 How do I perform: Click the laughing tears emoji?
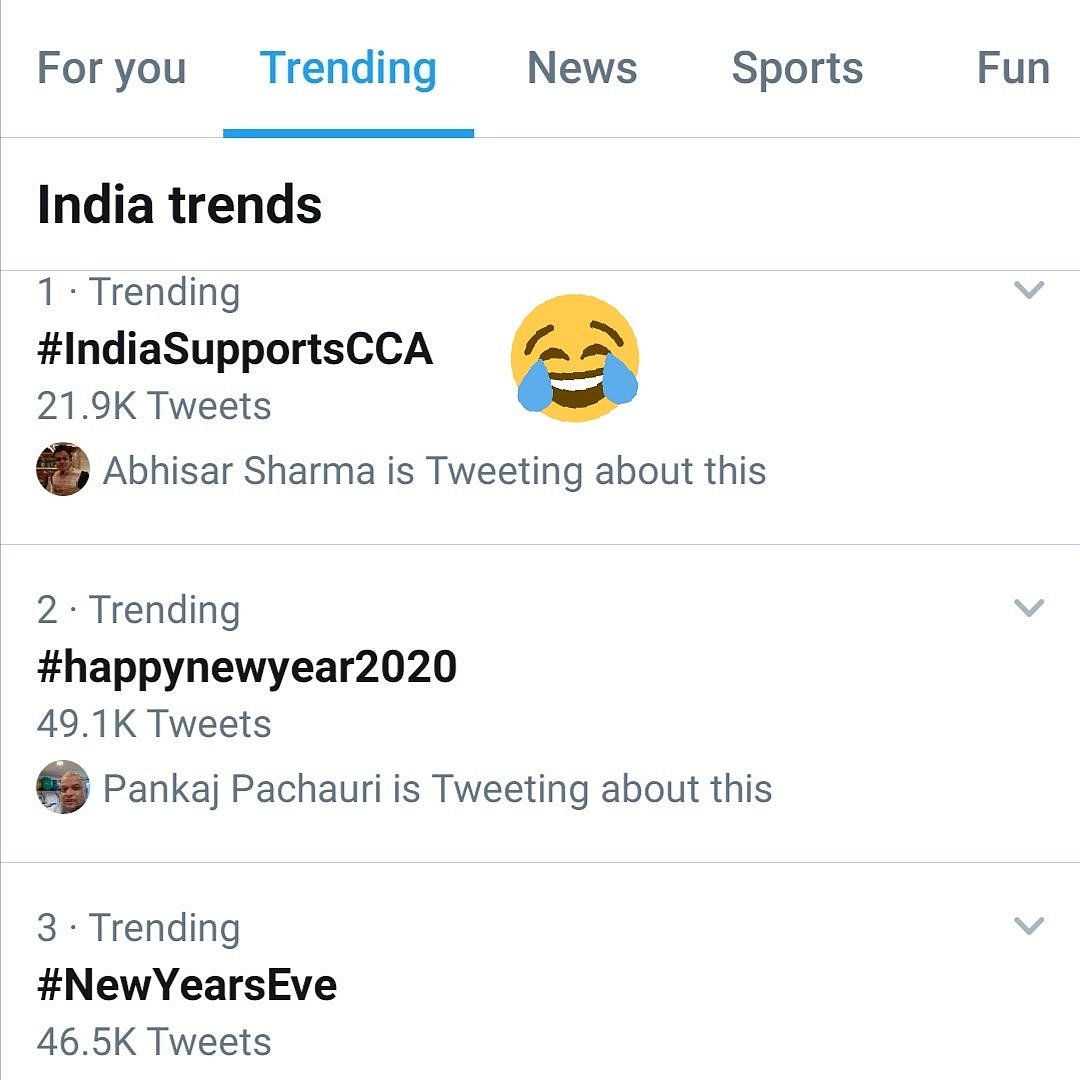[575, 357]
